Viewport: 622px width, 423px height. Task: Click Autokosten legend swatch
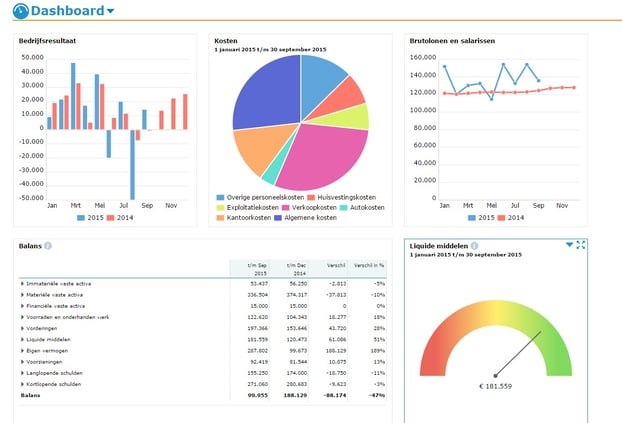pos(344,208)
